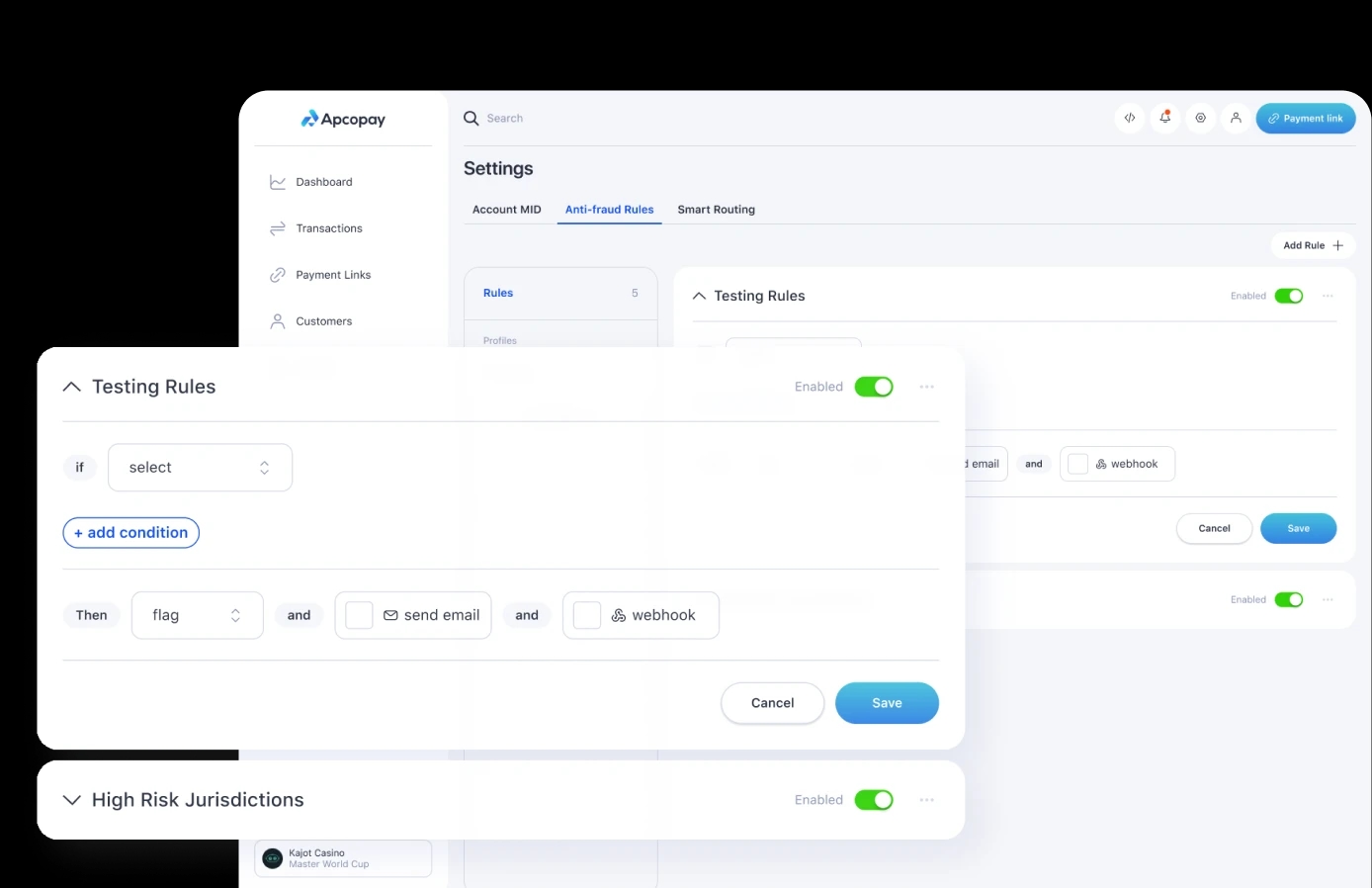Toggle Enabled switch in background Testing Rules panel
1372x888 pixels.
1289,296
